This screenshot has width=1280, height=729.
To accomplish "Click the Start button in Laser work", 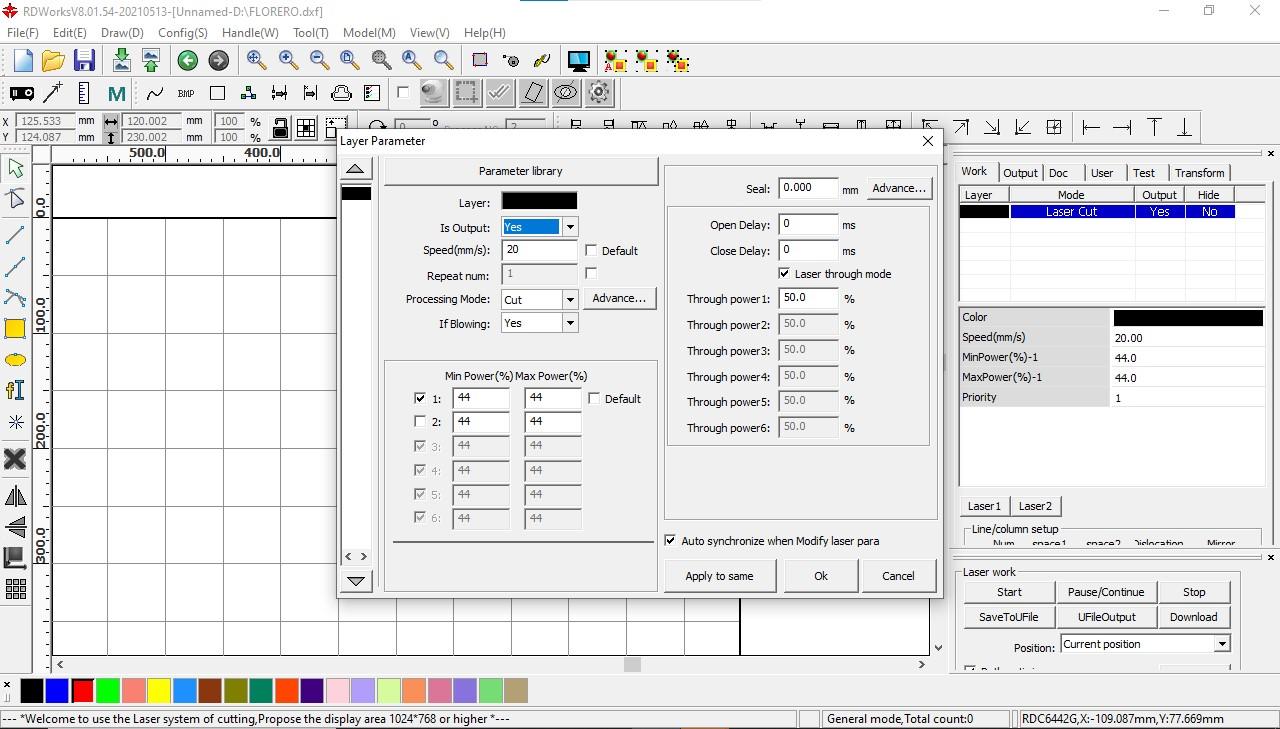I will pyautogui.click(x=1009, y=592).
